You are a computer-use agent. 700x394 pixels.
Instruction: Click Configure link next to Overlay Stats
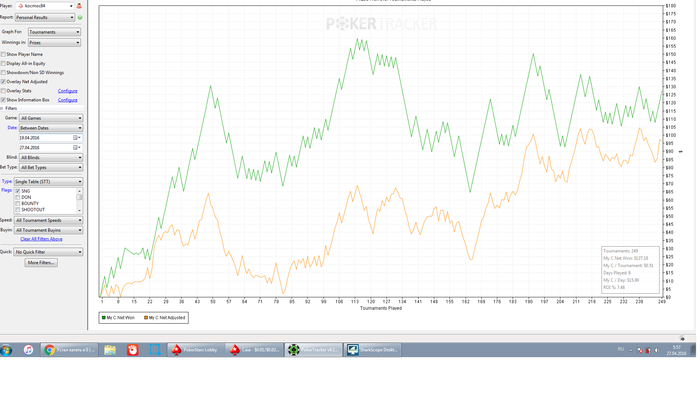click(x=67, y=91)
